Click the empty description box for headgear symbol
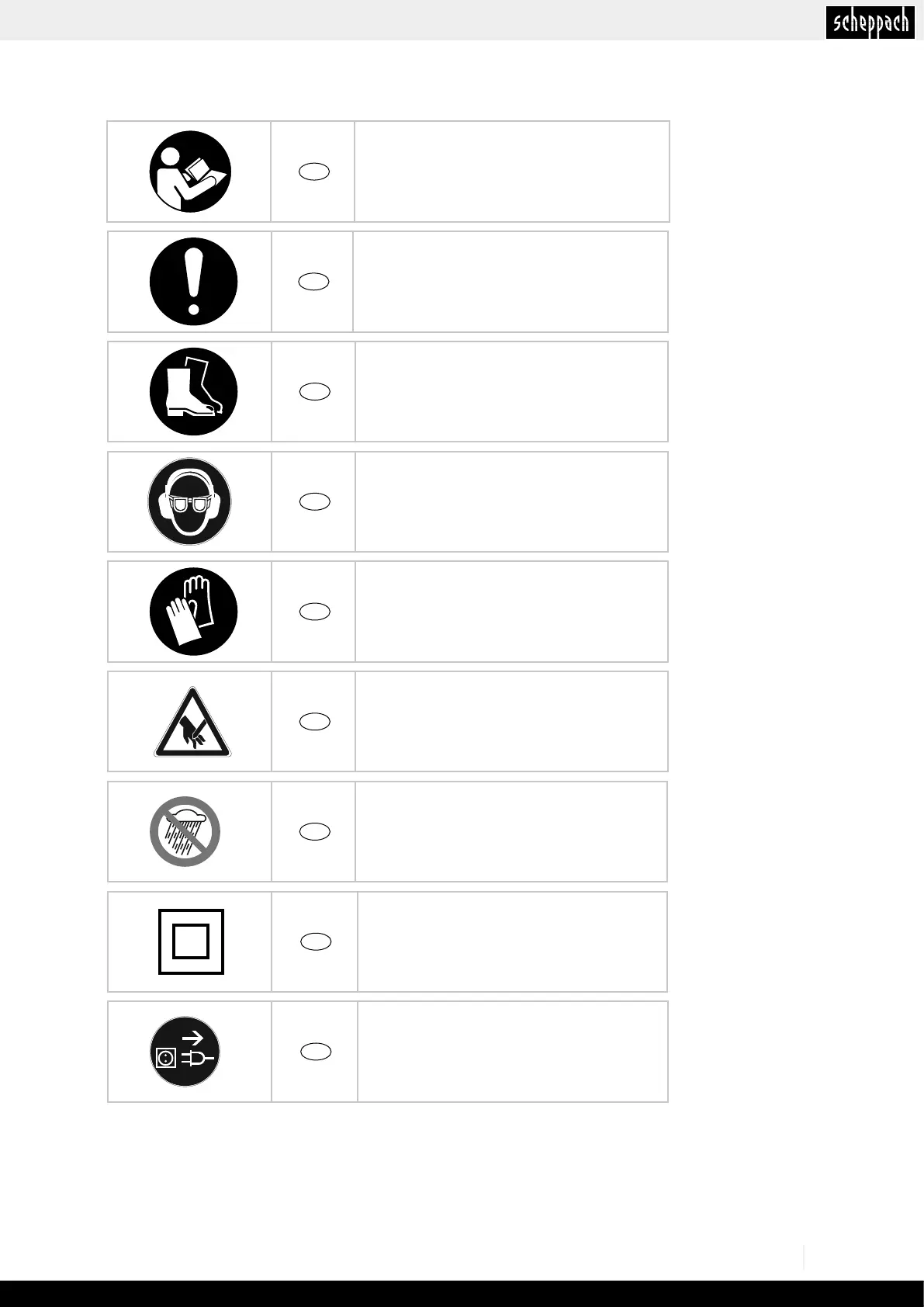 coord(512,501)
